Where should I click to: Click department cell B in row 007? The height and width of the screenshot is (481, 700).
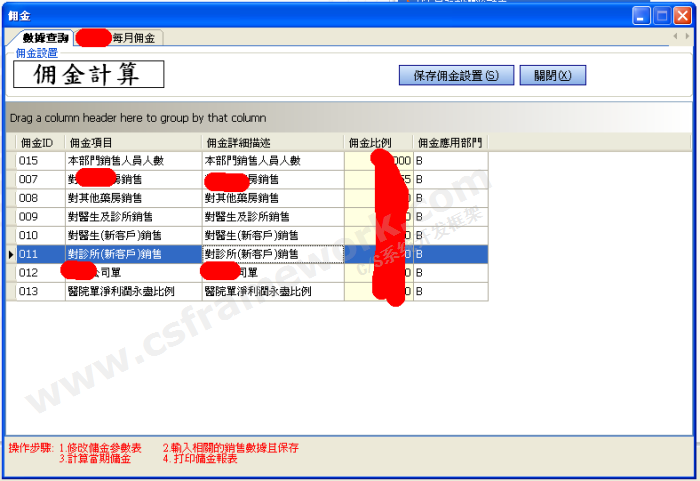pyautogui.click(x=450, y=179)
